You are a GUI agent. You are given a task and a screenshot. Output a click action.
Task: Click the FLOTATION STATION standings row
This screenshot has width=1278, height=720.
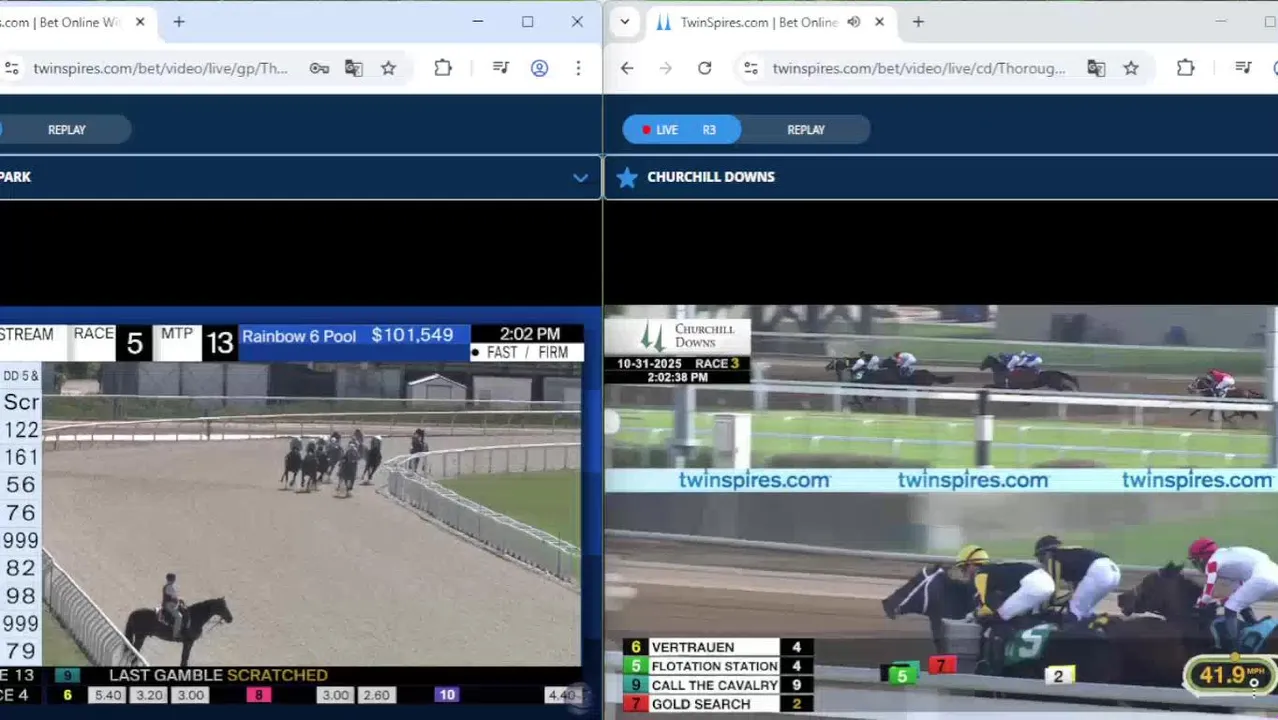click(718, 666)
